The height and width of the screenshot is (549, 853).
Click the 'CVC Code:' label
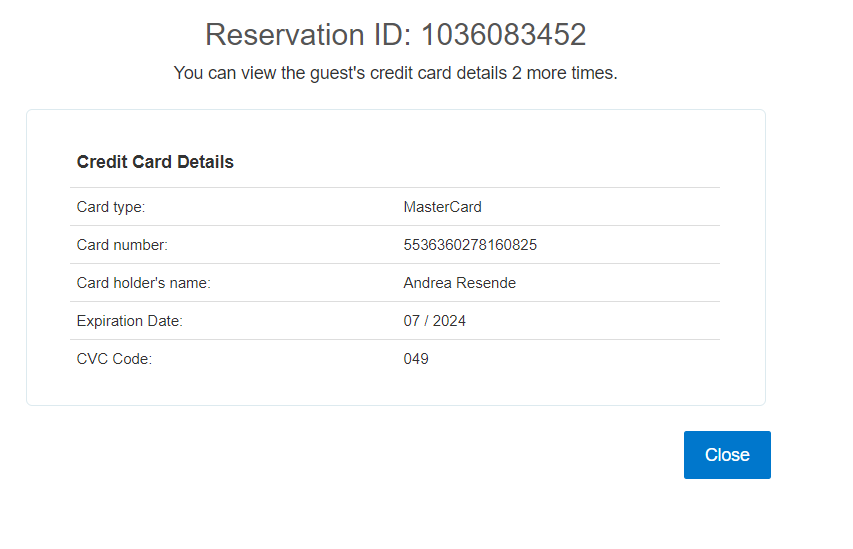[114, 359]
